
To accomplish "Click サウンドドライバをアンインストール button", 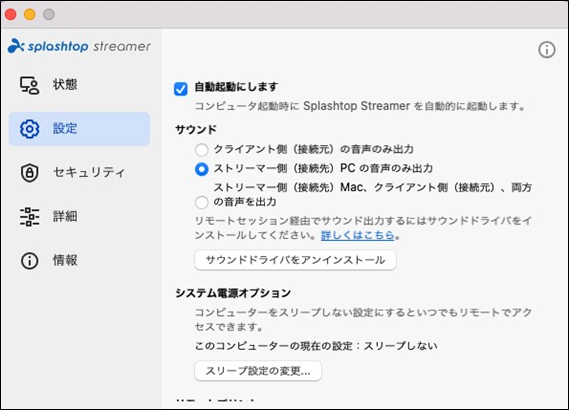I will pyautogui.click(x=295, y=260).
